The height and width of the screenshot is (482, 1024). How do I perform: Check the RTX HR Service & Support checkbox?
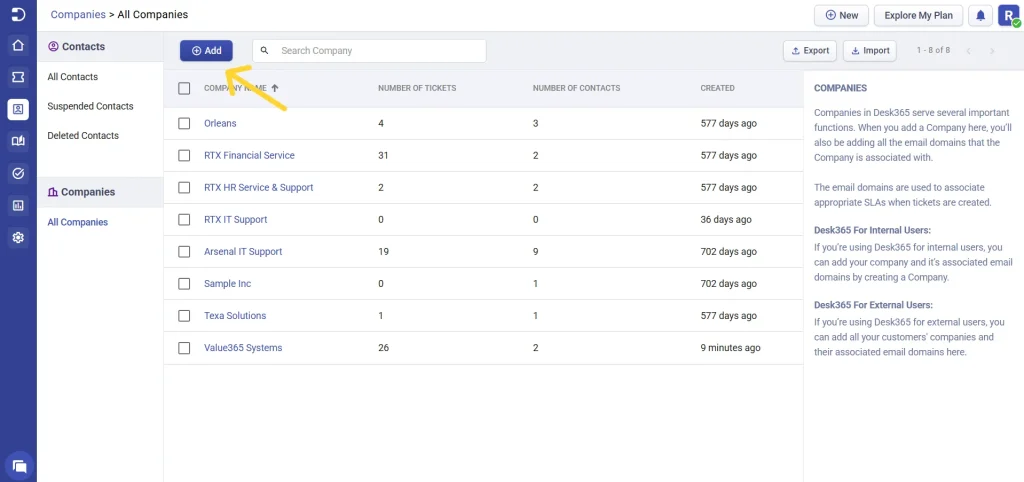point(184,187)
